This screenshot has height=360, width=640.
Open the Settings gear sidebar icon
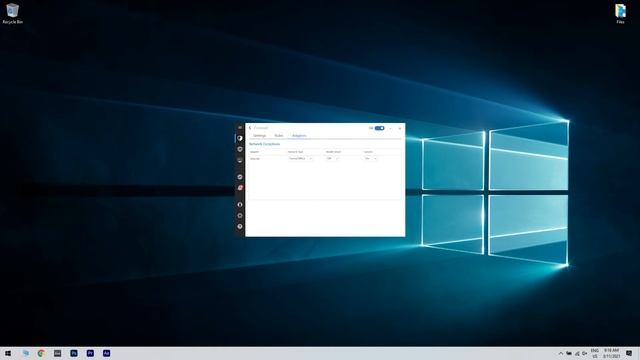(240, 216)
